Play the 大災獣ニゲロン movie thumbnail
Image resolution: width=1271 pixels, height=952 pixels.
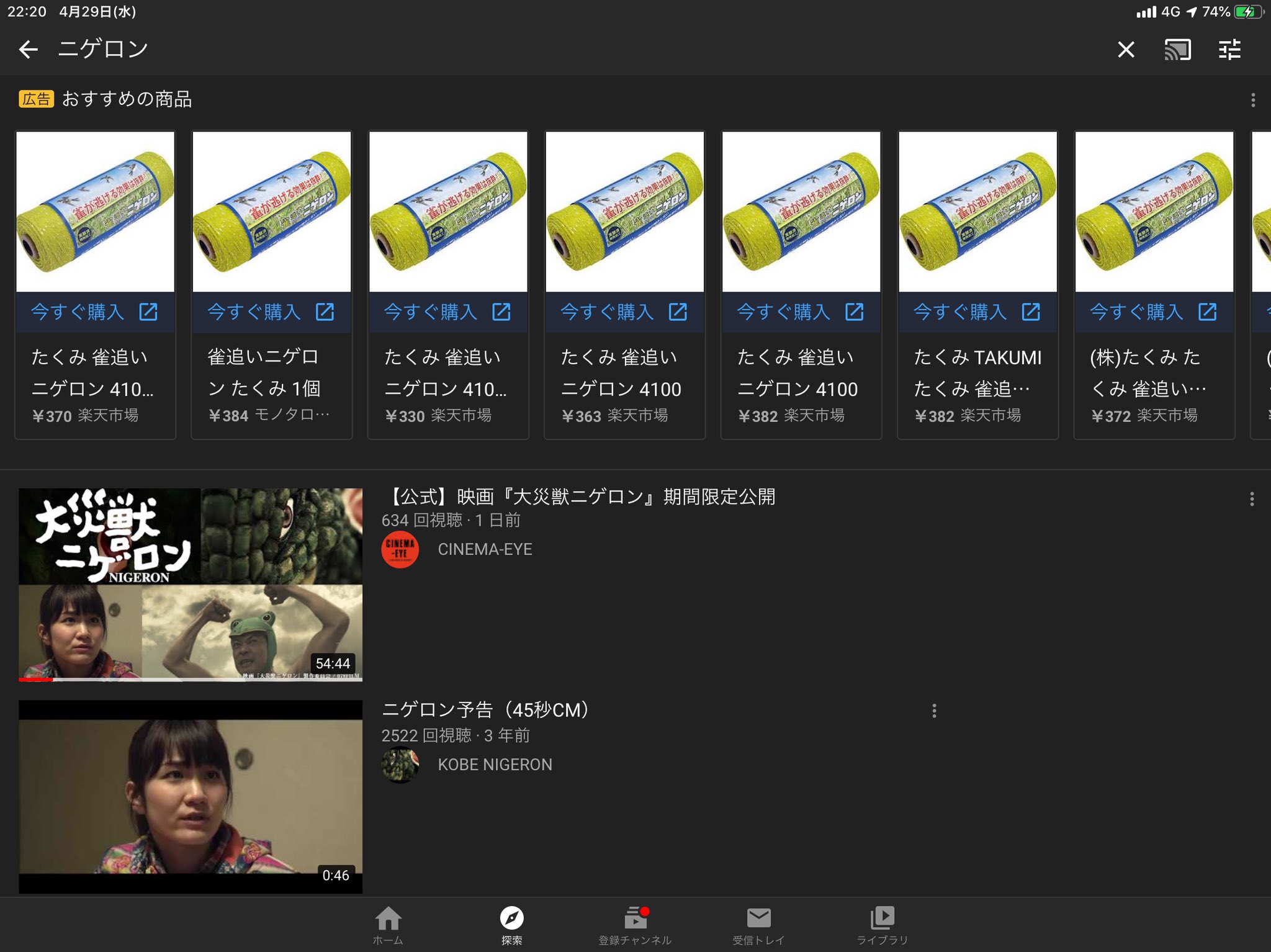(x=191, y=584)
